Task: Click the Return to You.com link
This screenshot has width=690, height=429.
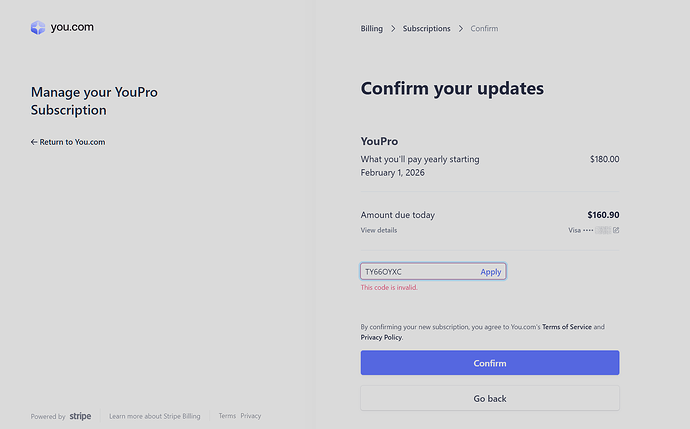Action: (x=68, y=142)
